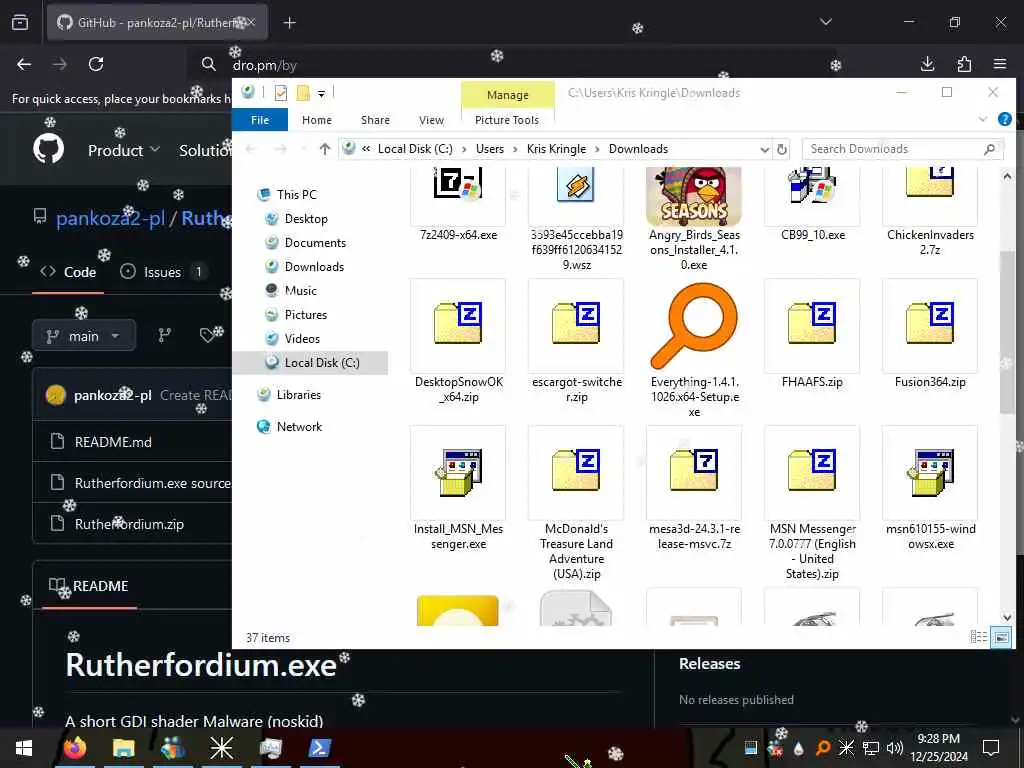This screenshot has height=768, width=1024.
Task: Open Rutherfordium.zip on GitHub
Action: coord(129,524)
